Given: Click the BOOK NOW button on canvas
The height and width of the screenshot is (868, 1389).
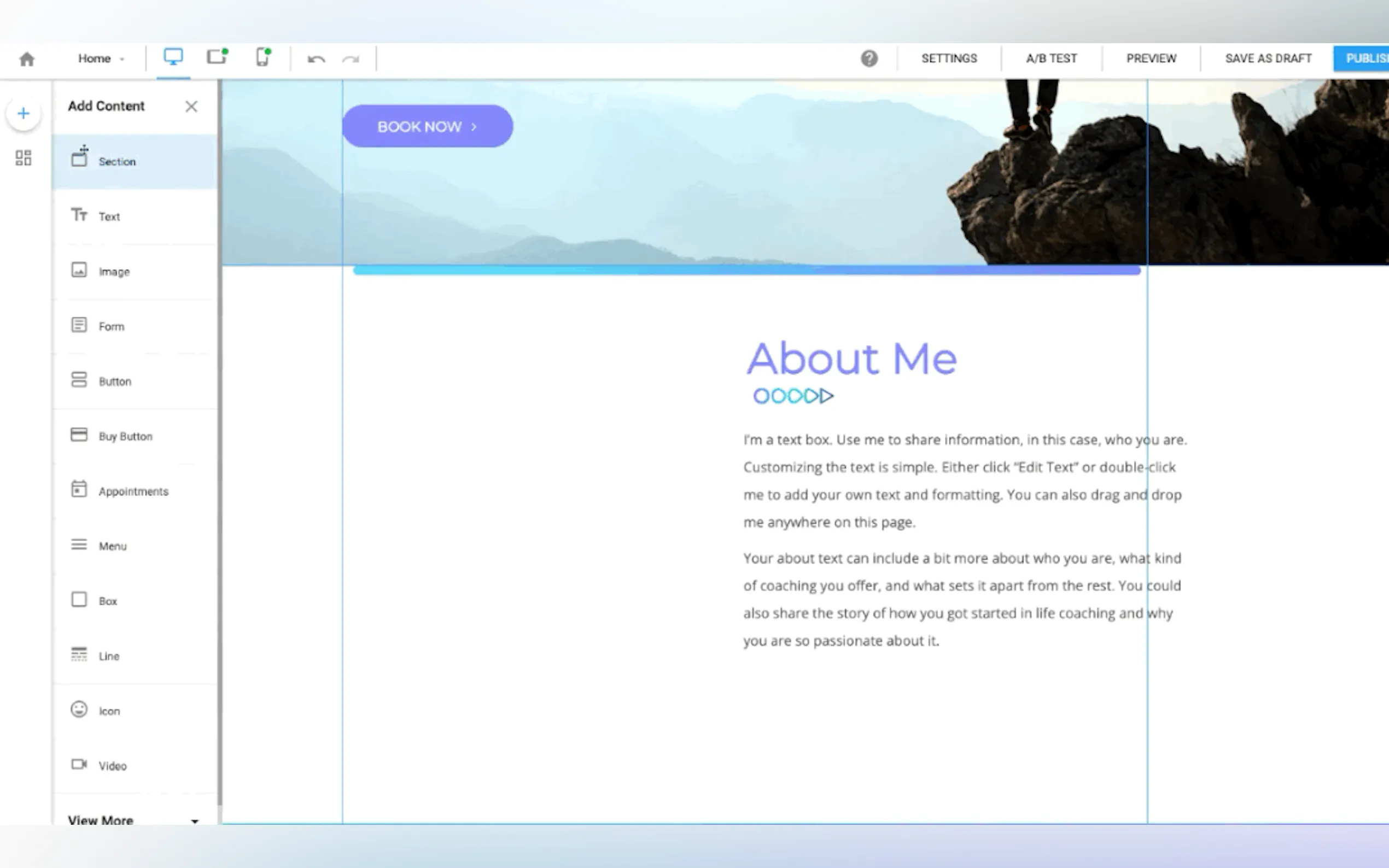Looking at the screenshot, I should pyautogui.click(x=427, y=126).
